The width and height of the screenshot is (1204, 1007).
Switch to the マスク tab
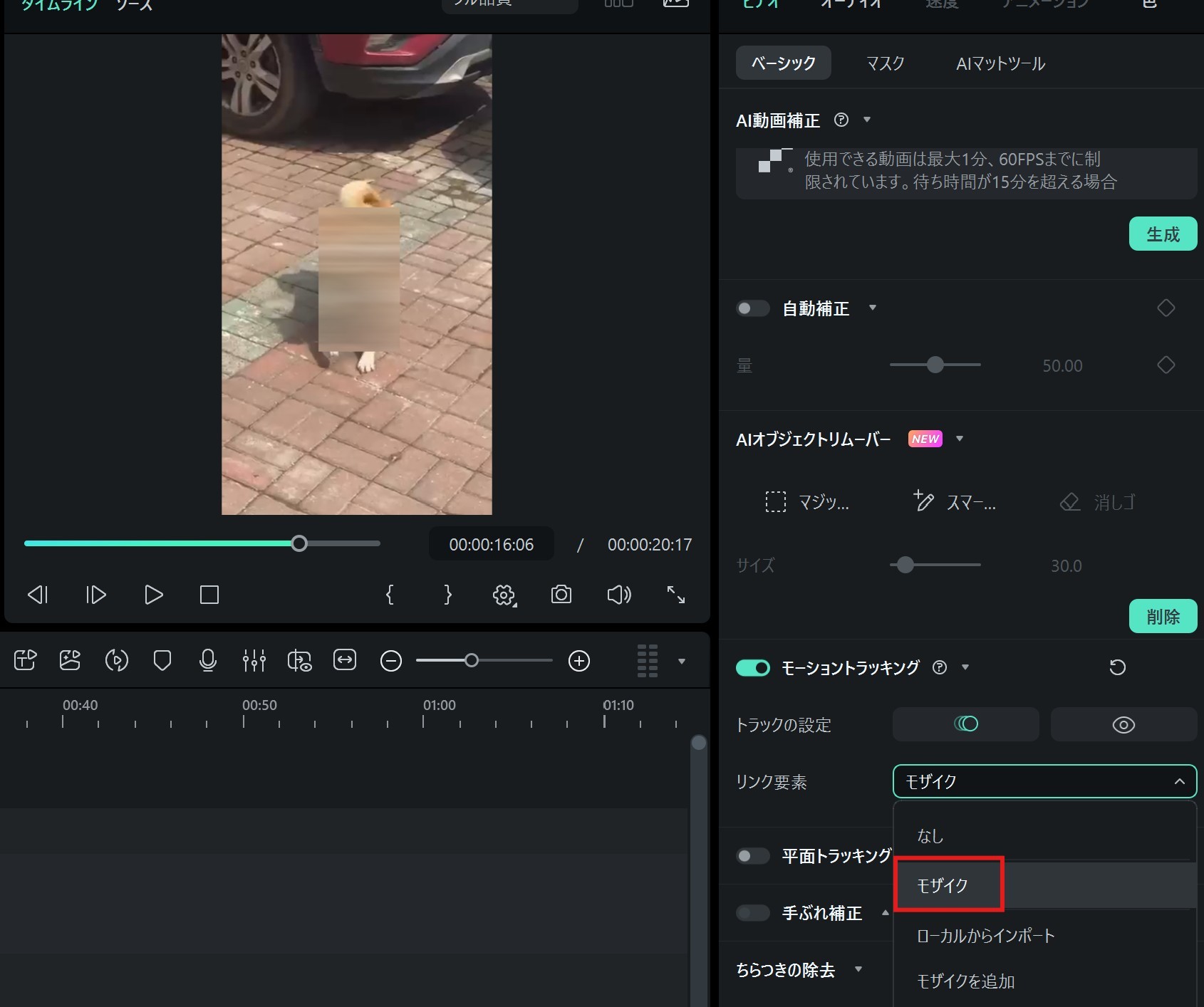pyautogui.click(x=886, y=63)
